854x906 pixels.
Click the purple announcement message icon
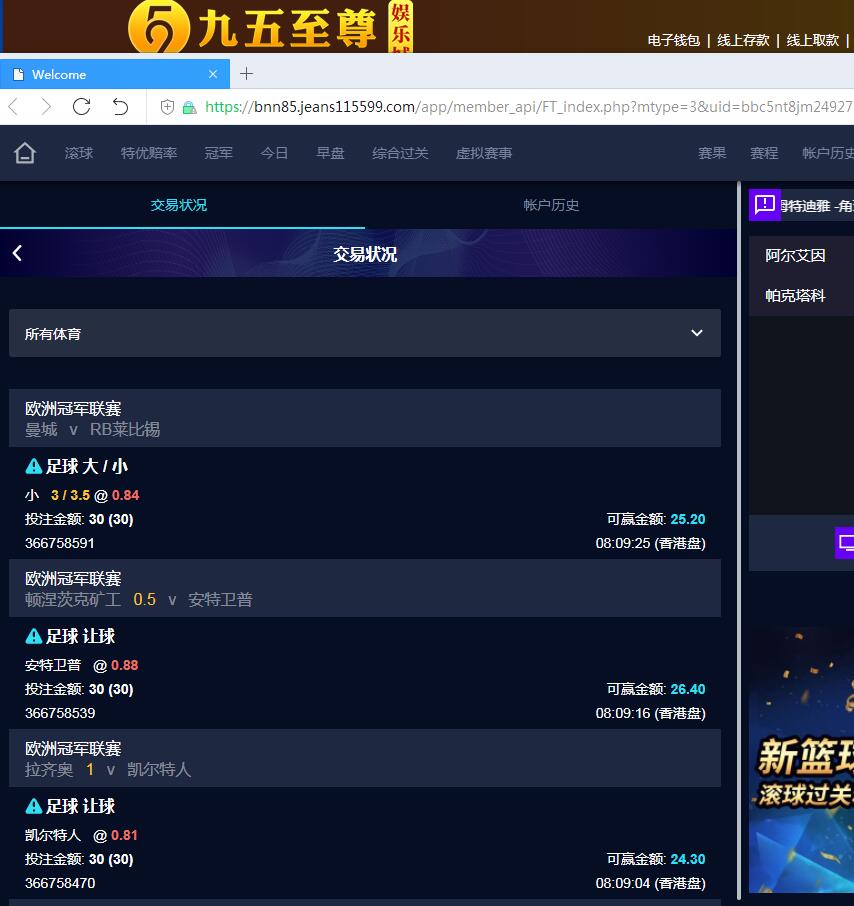click(764, 205)
